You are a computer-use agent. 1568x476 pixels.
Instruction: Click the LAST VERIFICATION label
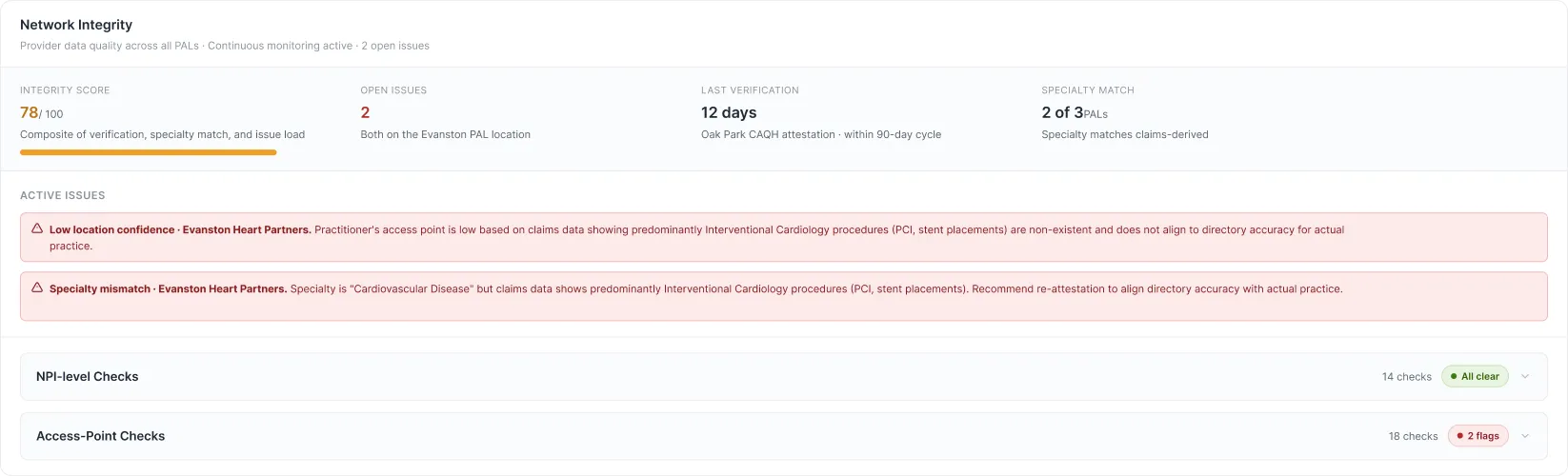point(750,90)
